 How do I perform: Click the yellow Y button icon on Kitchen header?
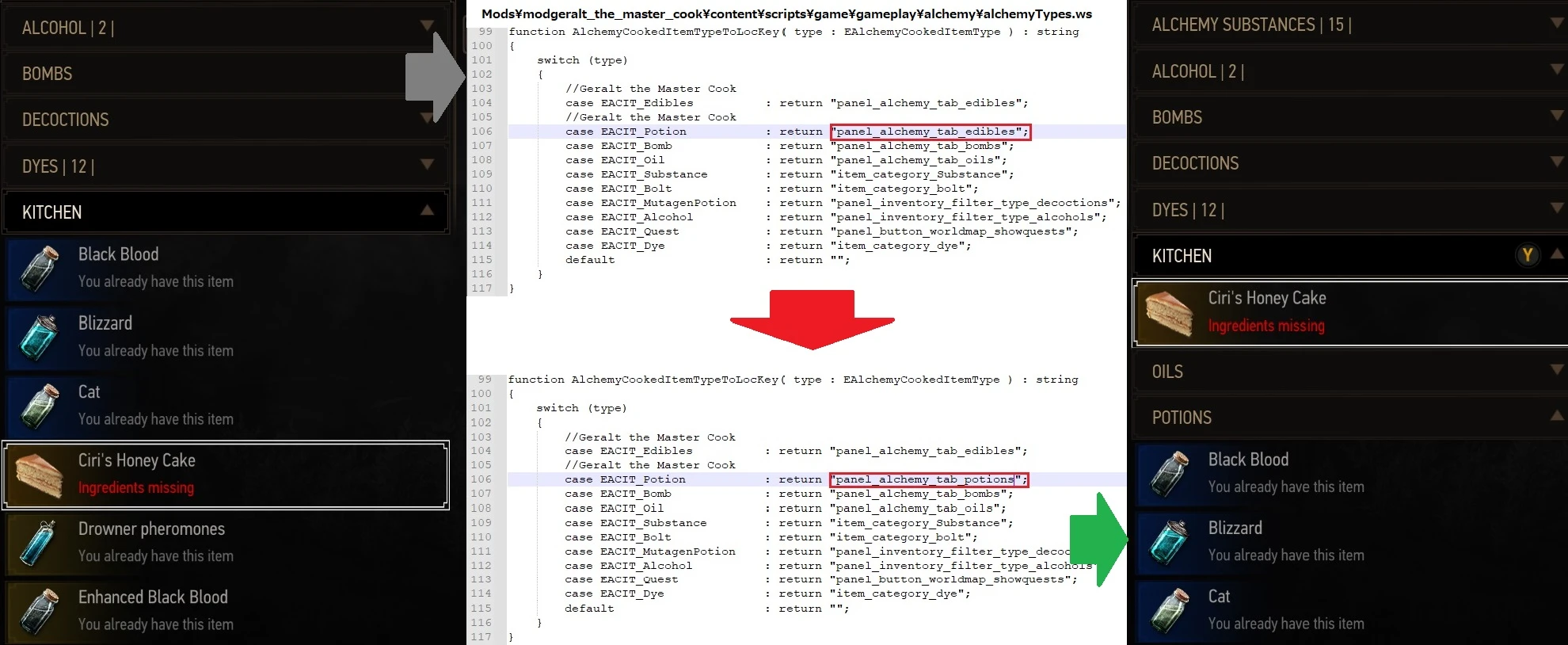pos(1528,255)
